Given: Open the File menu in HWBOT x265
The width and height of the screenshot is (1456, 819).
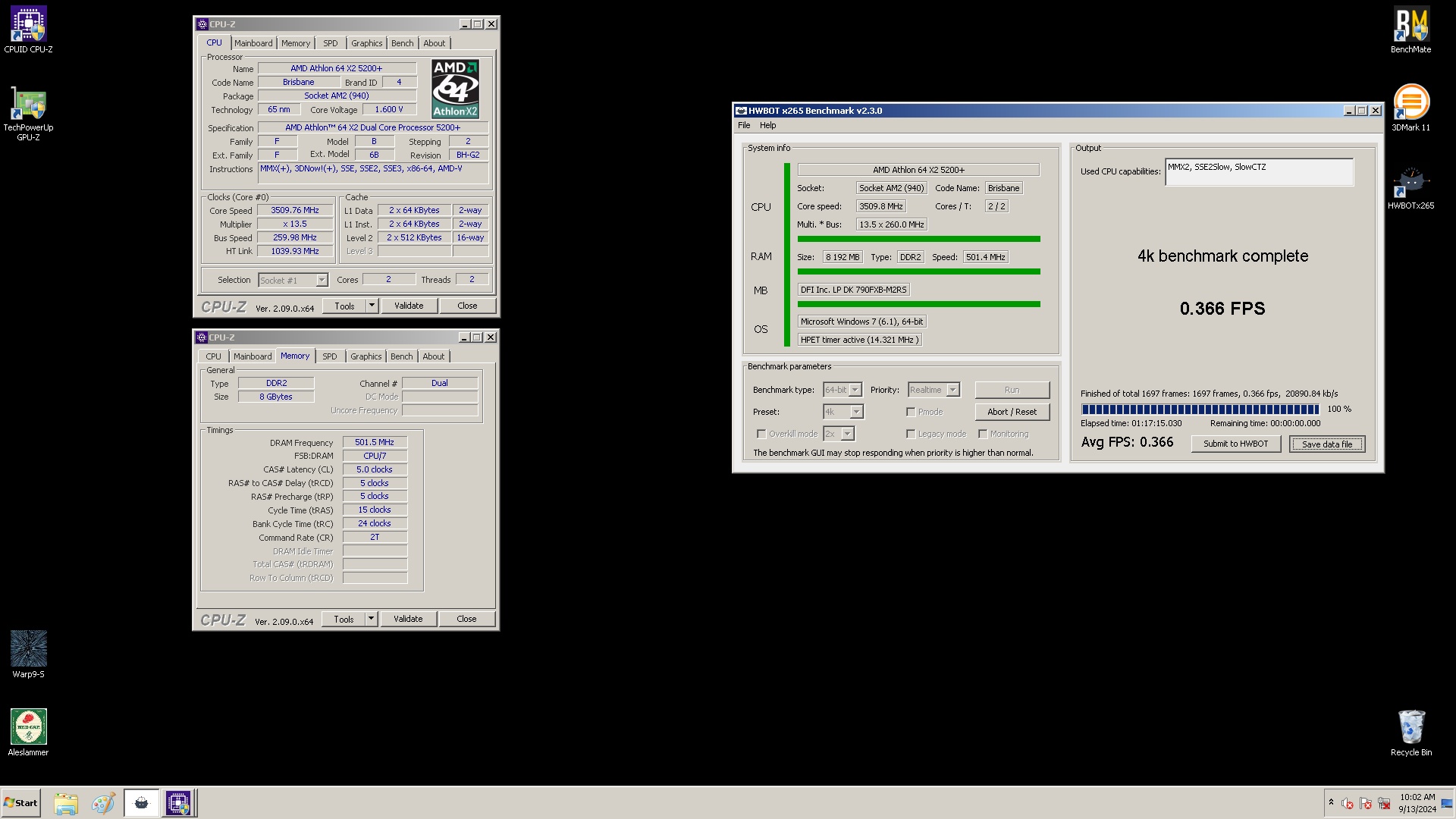Looking at the screenshot, I should [x=744, y=125].
